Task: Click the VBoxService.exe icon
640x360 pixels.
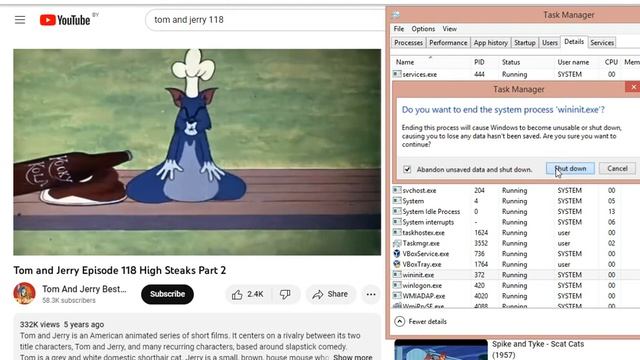Action: [397, 253]
